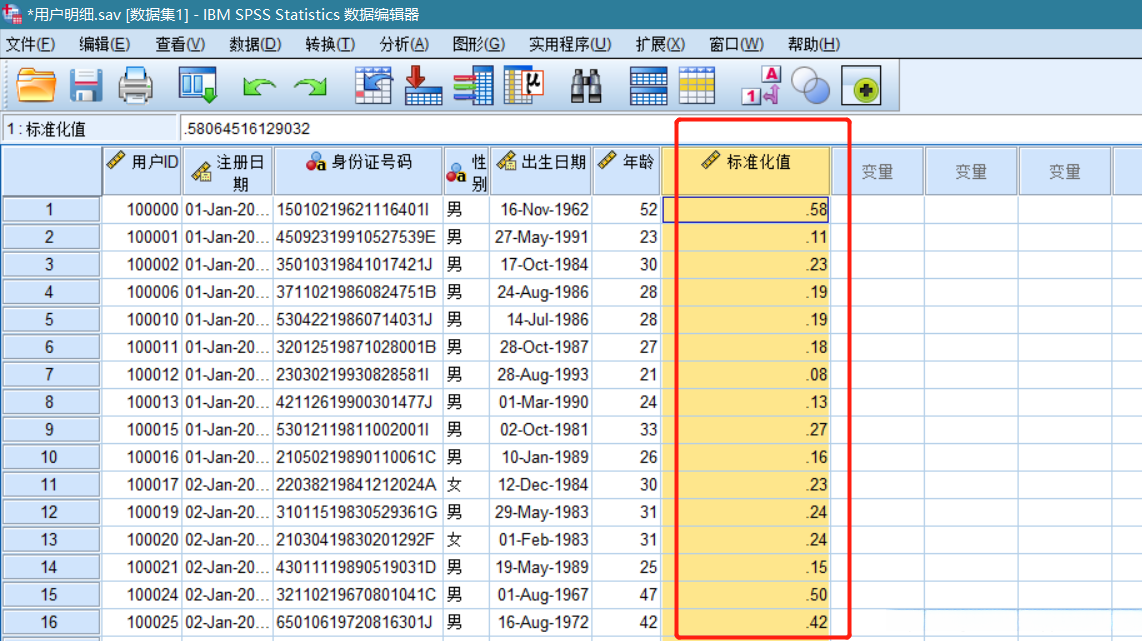Image resolution: width=1142 pixels, height=641 pixels.
Task: Click birth date 01-Feb-1983
Action: click(541, 540)
